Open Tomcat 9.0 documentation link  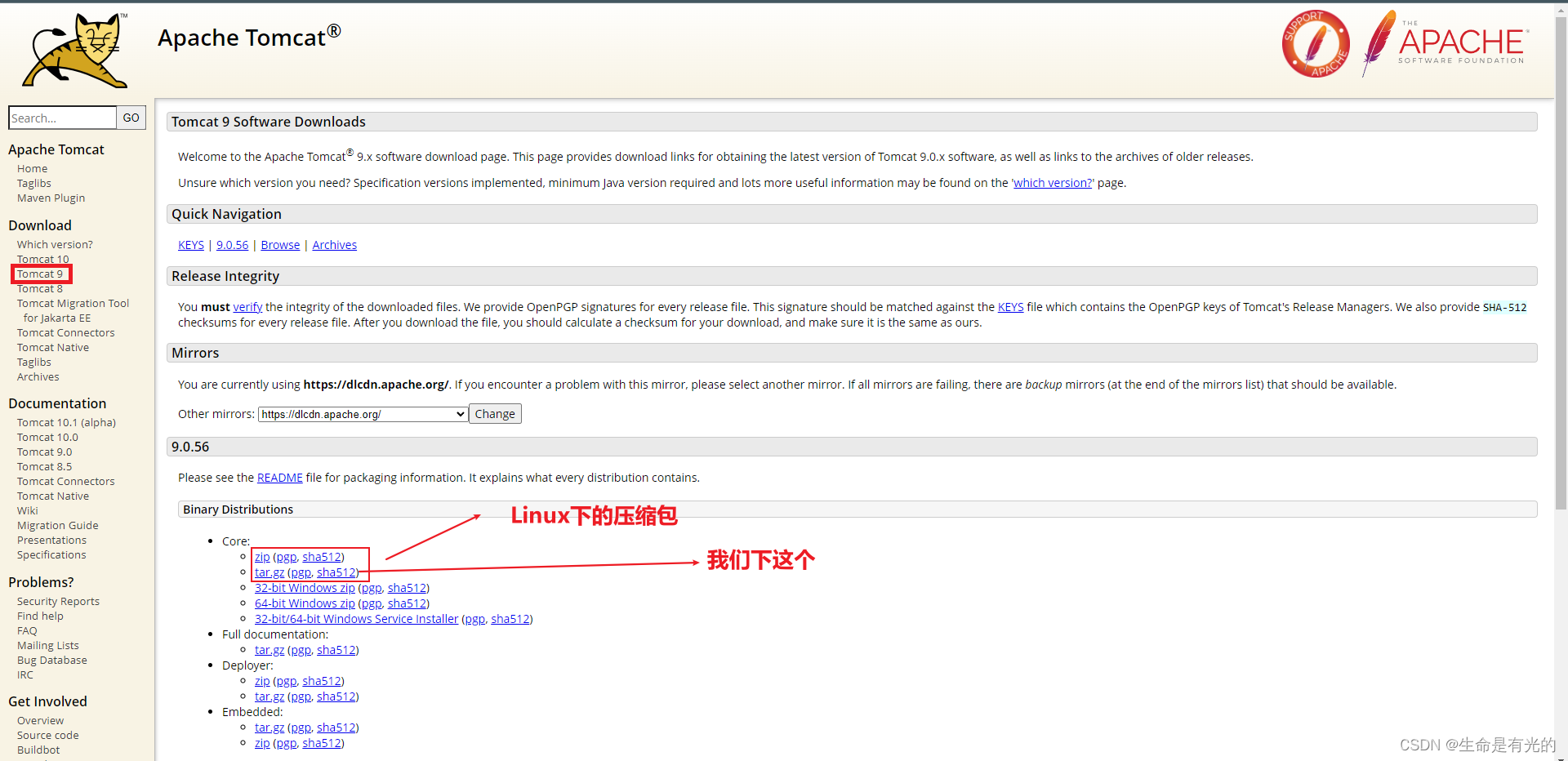point(45,452)
